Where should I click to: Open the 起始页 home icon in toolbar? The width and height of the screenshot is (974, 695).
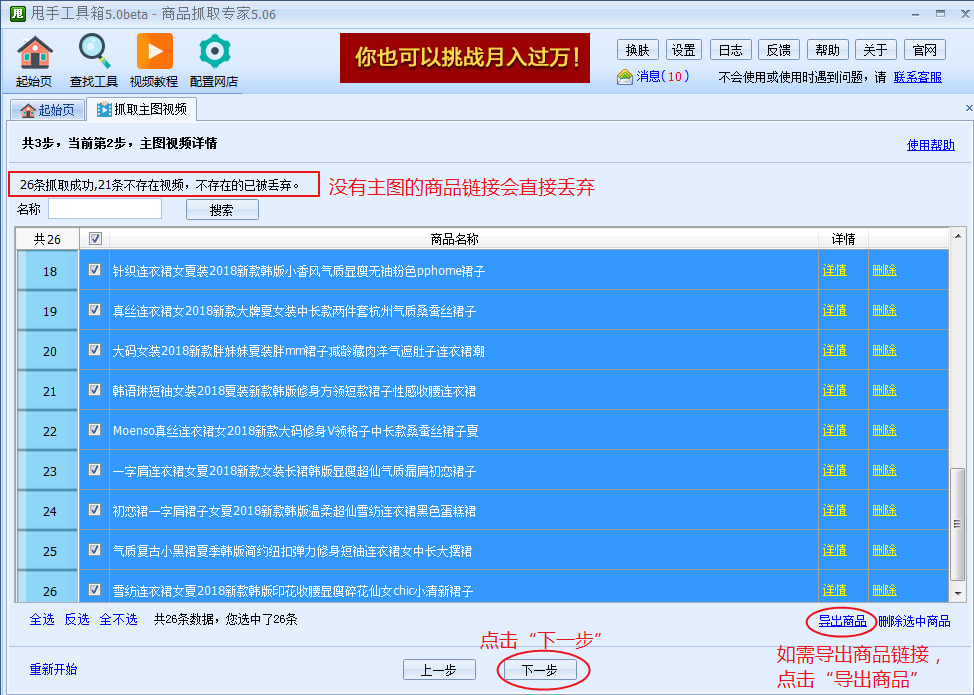coord(34,53)
